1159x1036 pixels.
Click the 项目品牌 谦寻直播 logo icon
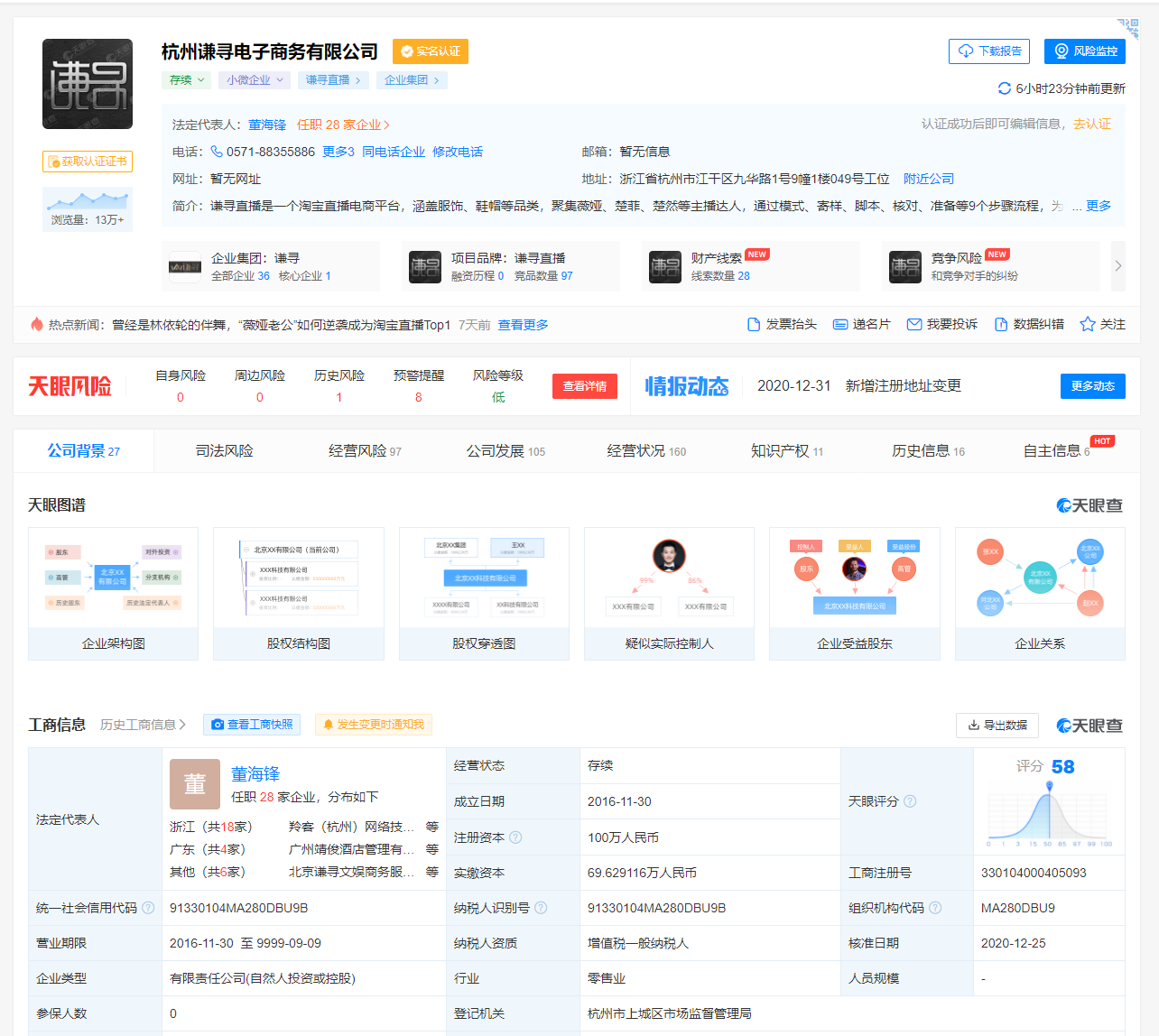click(425, 267)
